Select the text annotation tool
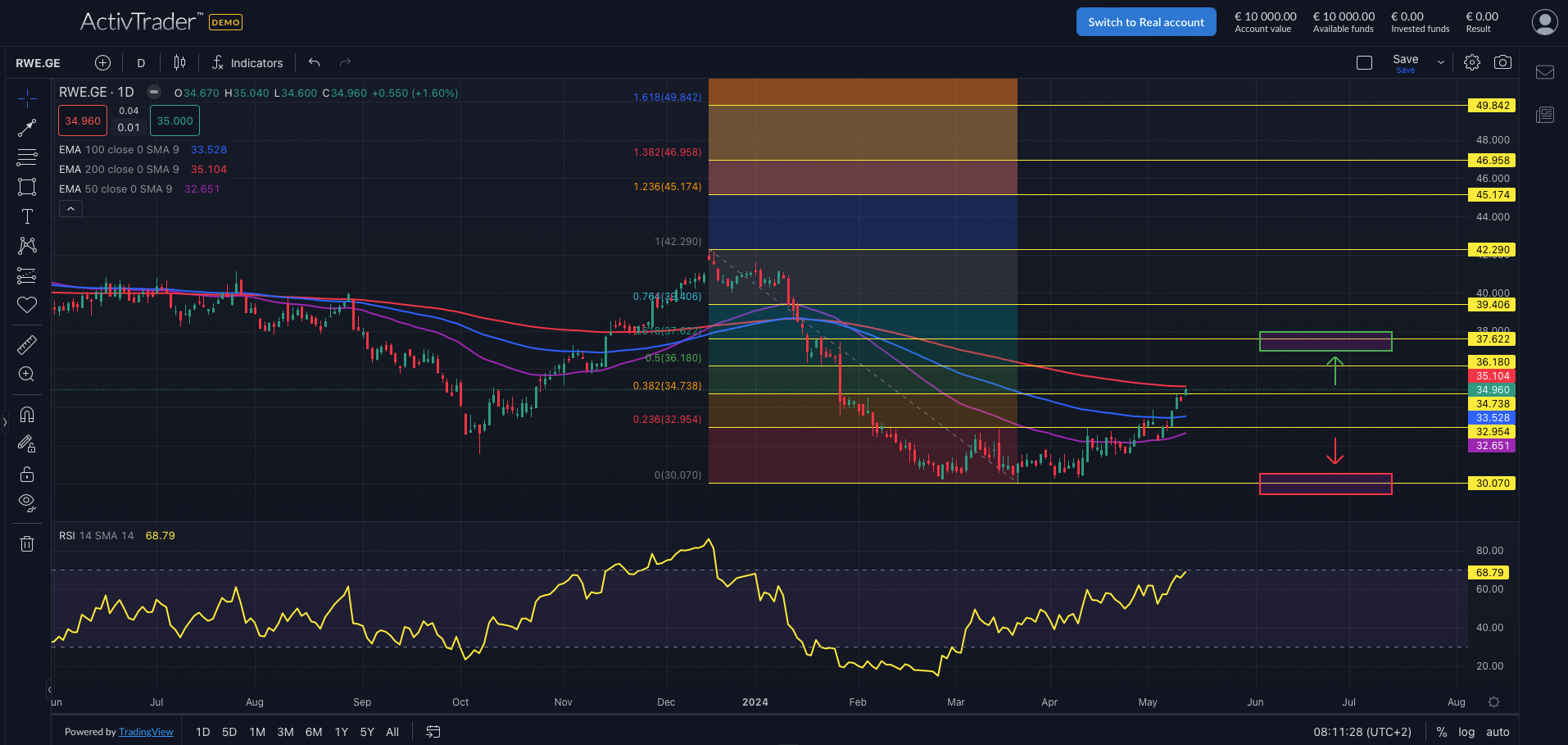 [x=27, y=216]
